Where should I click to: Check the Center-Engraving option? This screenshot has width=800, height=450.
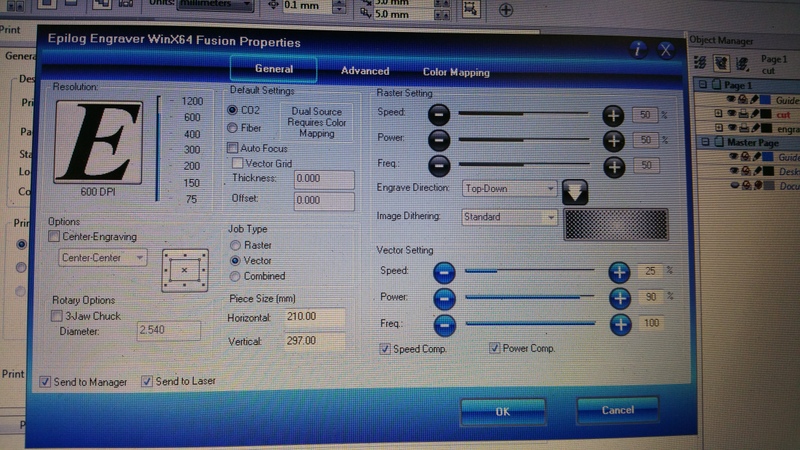54,236
